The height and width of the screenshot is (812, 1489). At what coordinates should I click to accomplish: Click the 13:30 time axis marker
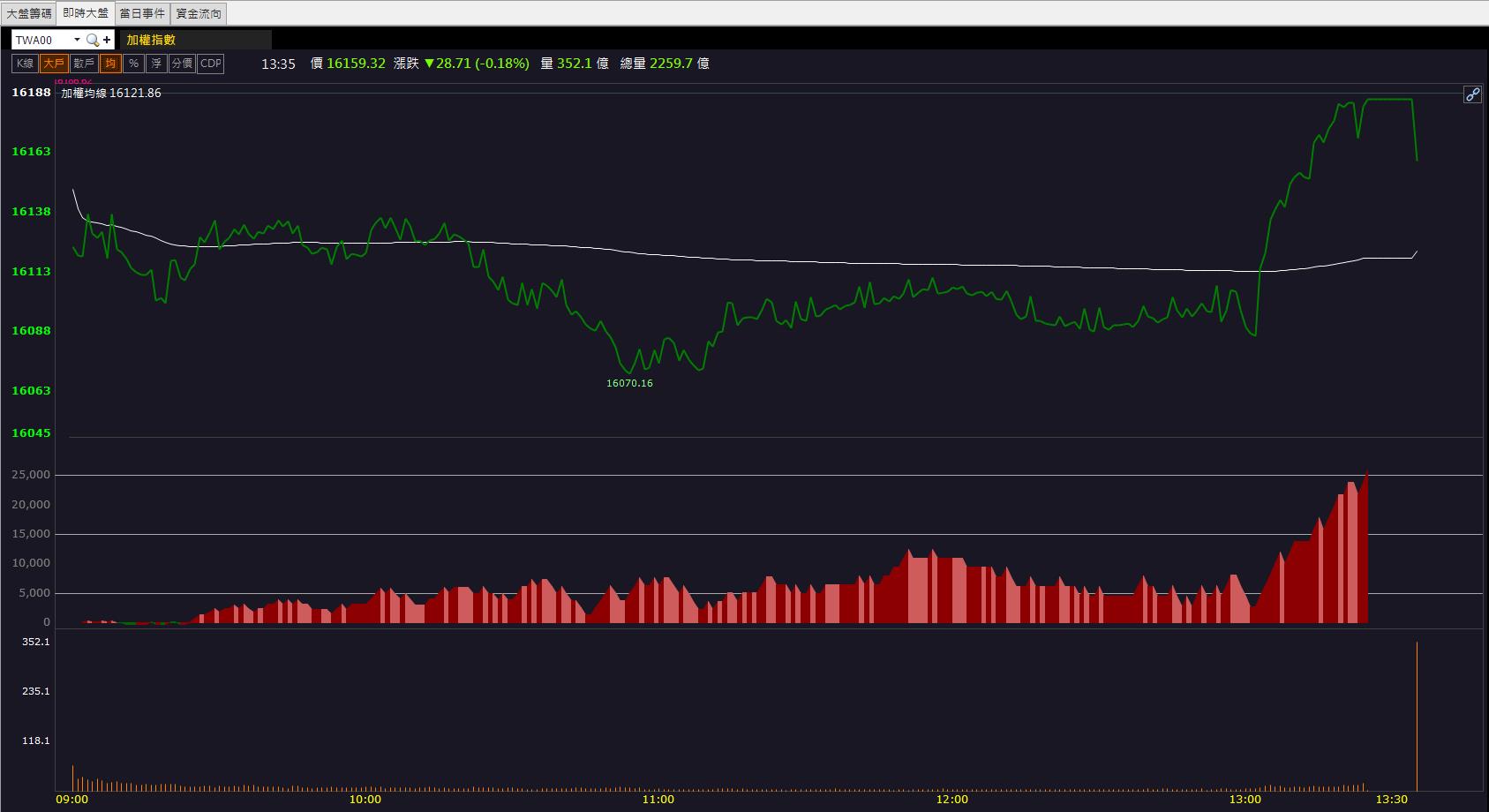pyautogui.click(x=1392, y=800)
